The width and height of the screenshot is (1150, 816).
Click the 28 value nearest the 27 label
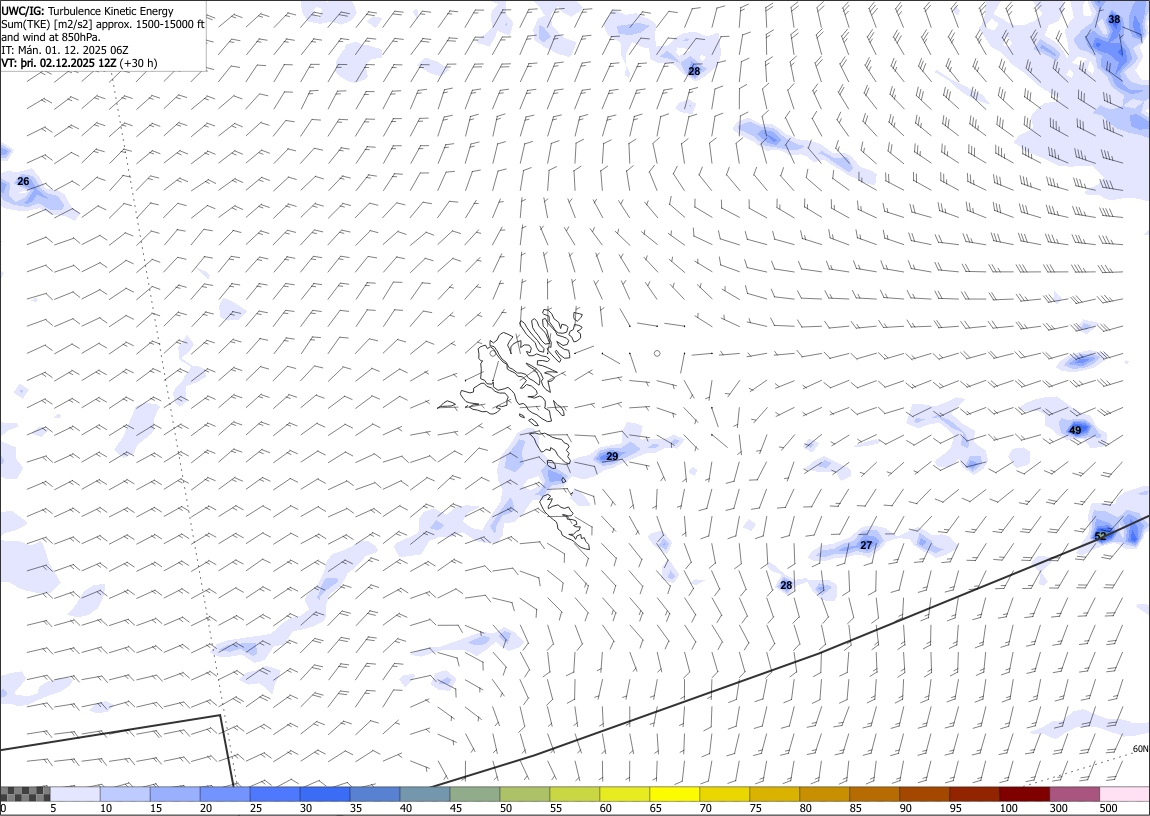(786, 585)
